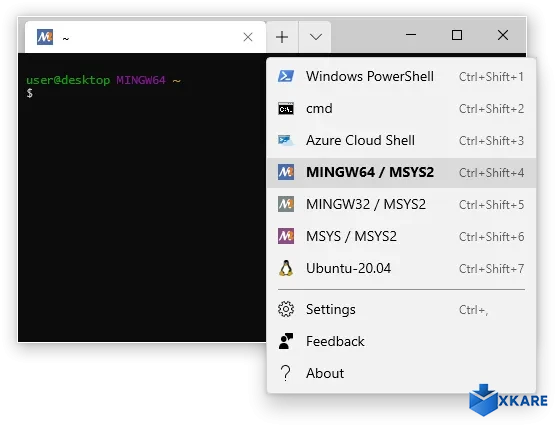Image resolution: width=558 pixels, height=428 pixels.
Task: Click the Ctrl+, shortcut beside Settings
Action: (x=473, y=310)
